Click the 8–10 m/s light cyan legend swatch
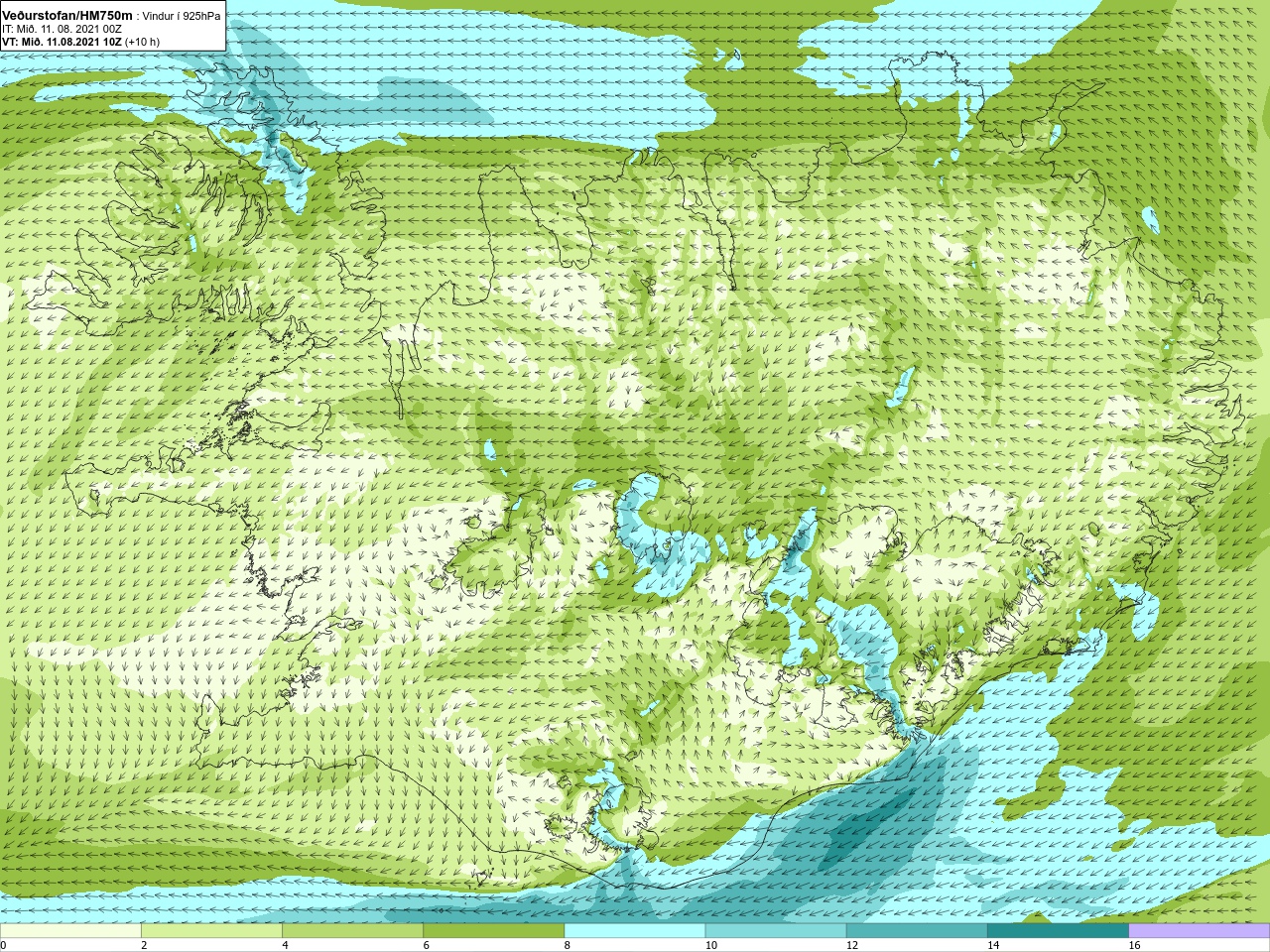The image size is (1270, 952). pyautogui.click(x=635, y=930)
